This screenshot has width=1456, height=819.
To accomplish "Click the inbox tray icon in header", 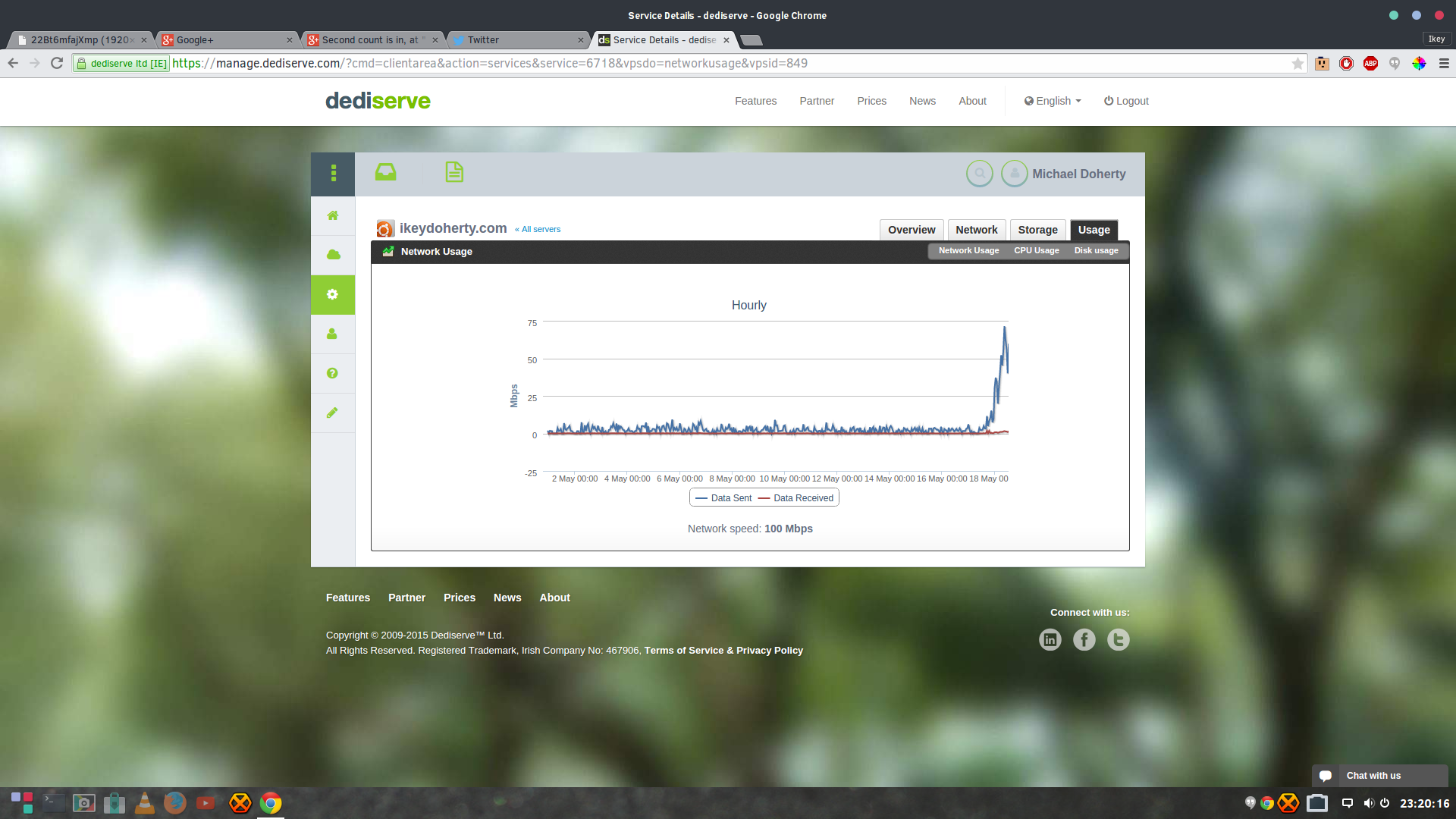I will point(385,172).
